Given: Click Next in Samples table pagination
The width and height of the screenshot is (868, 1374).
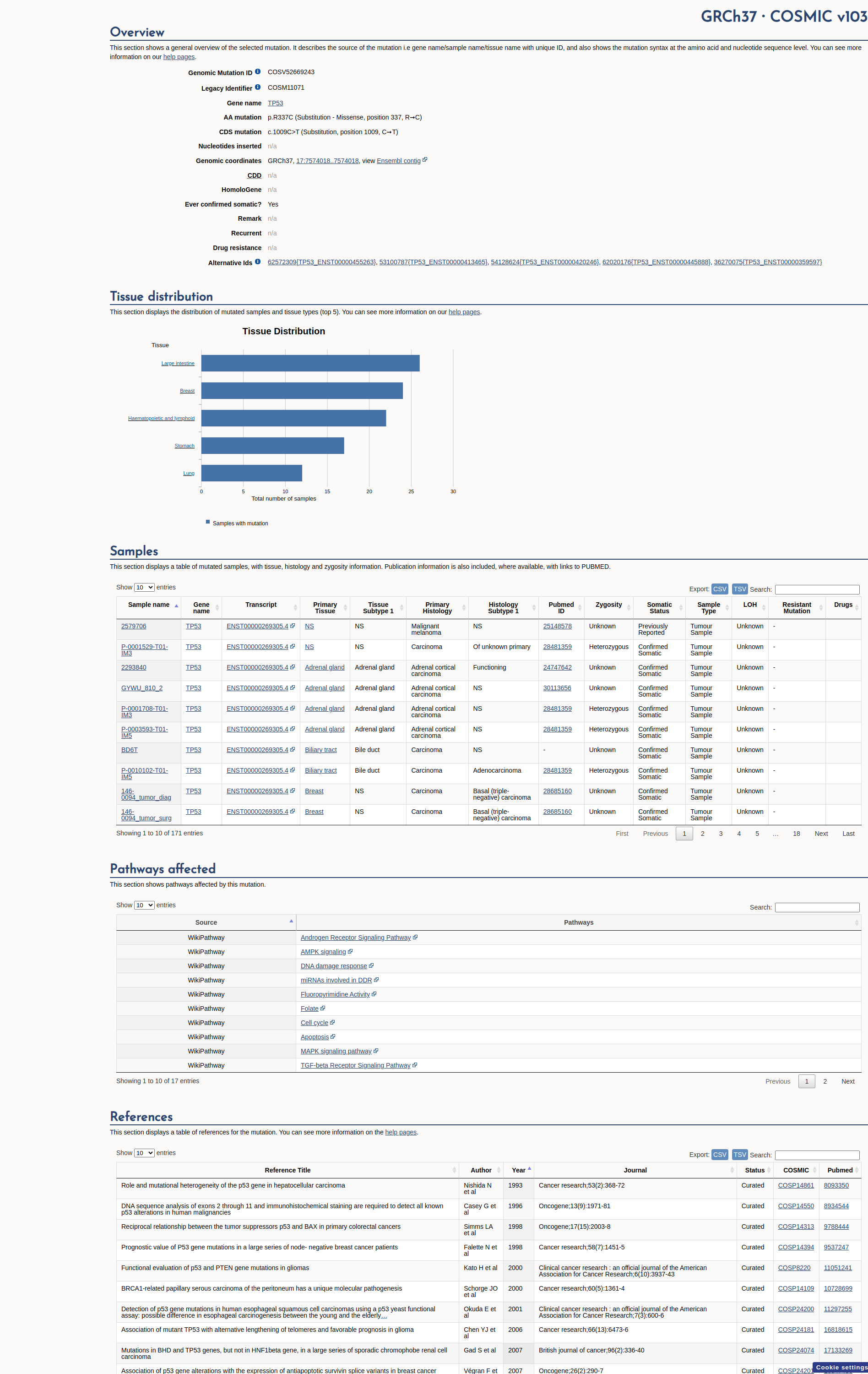Looking at the screenshot, I should click(821, 834).
